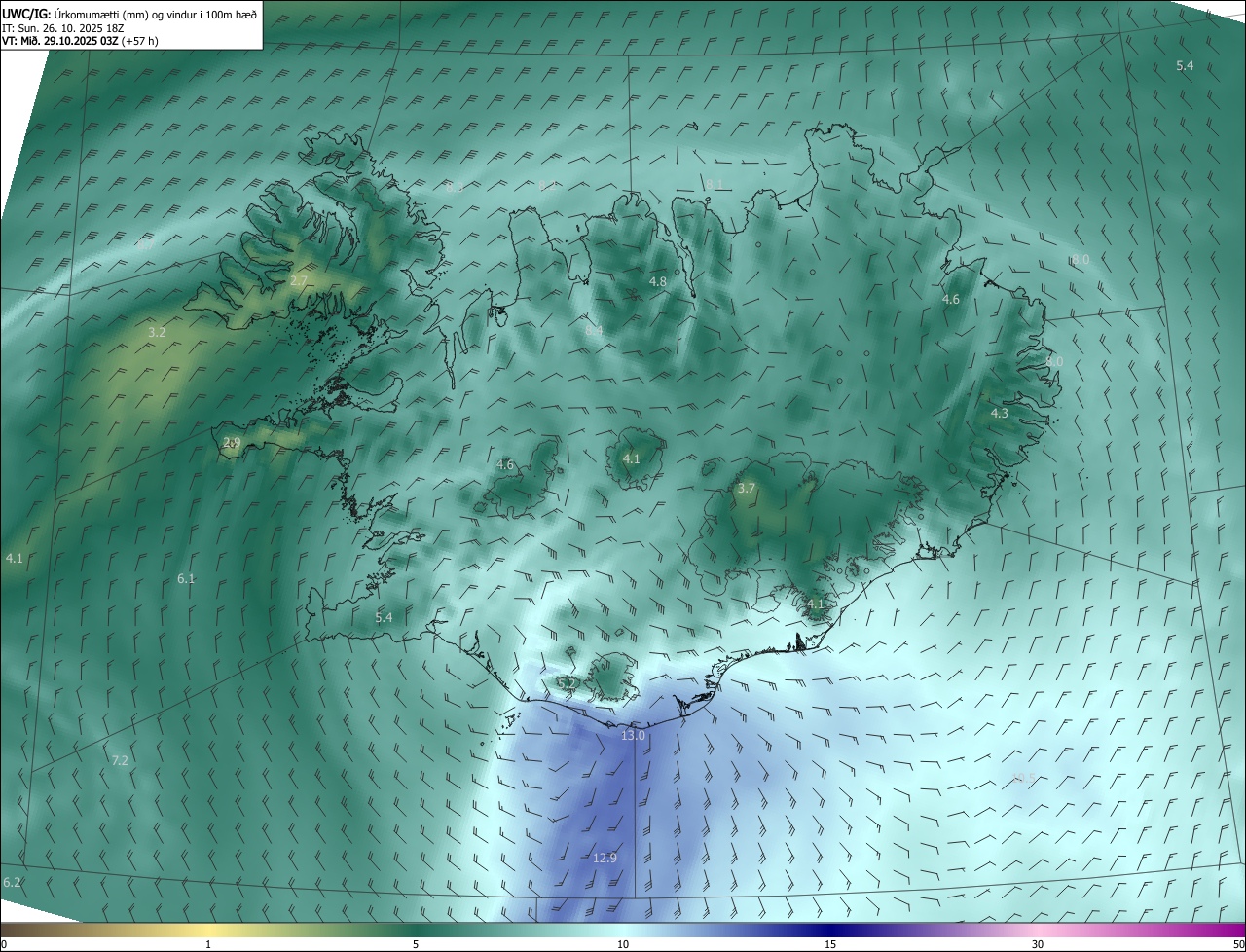The height and width of the screenshot is (952, 1246).
Task: Click the 'UWC/IG: Úrkomumætti (mm)' title line
Action: click(130, 14)
